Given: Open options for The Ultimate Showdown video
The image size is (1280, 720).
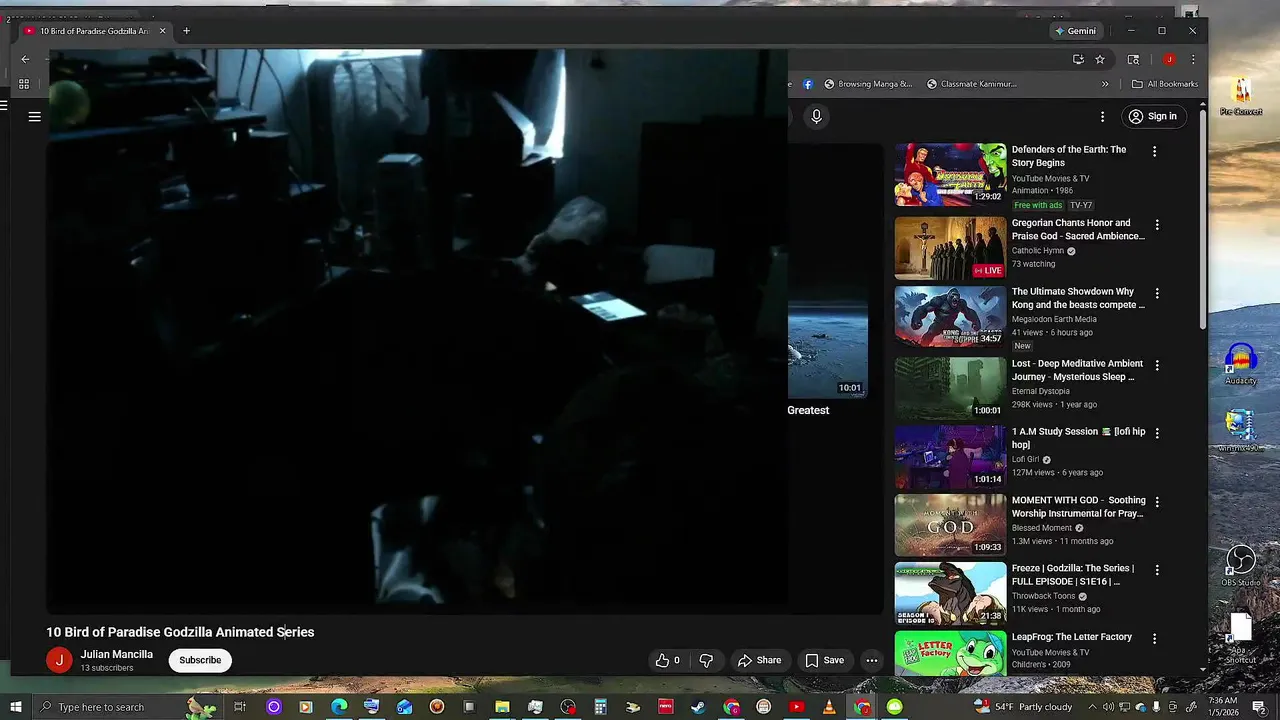Looking at the screenshot, I should (x=1157, y=294).
